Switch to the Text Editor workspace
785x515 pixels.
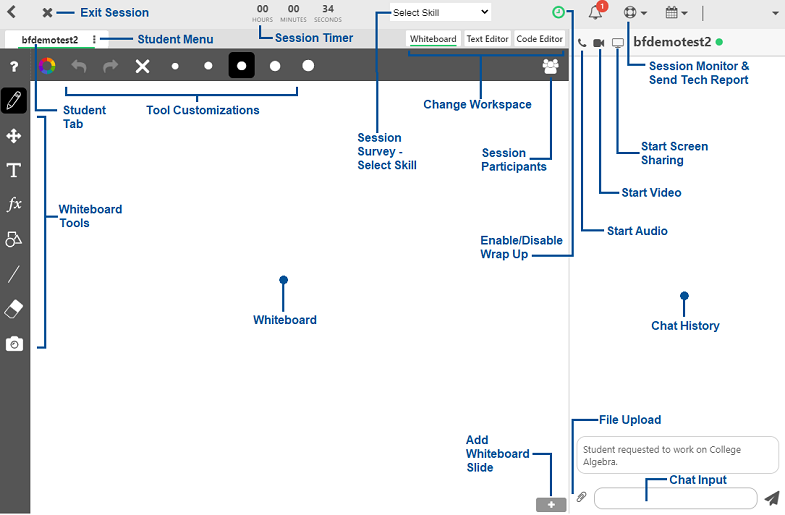tap(487, 39)
